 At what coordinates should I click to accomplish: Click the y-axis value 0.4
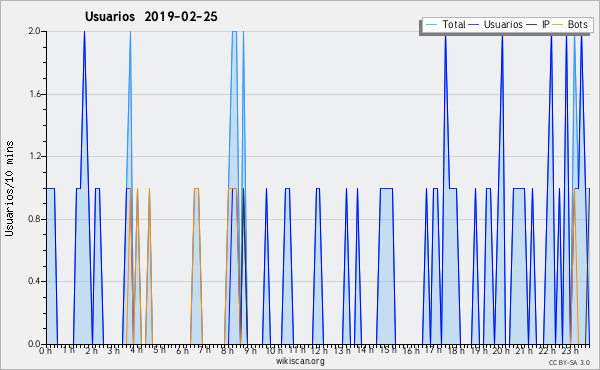pyautogui.click(x=34, y=281)
